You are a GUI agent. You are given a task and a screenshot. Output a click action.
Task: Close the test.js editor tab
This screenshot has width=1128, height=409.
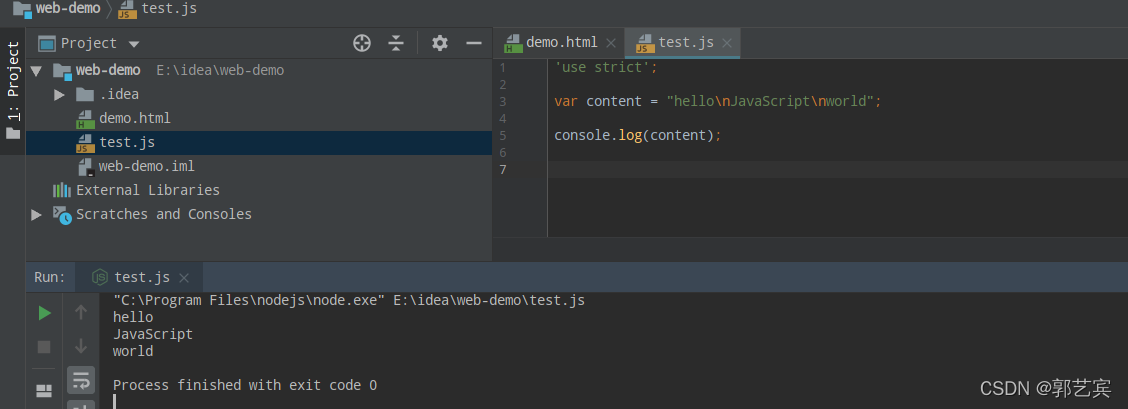pos(727,43)
